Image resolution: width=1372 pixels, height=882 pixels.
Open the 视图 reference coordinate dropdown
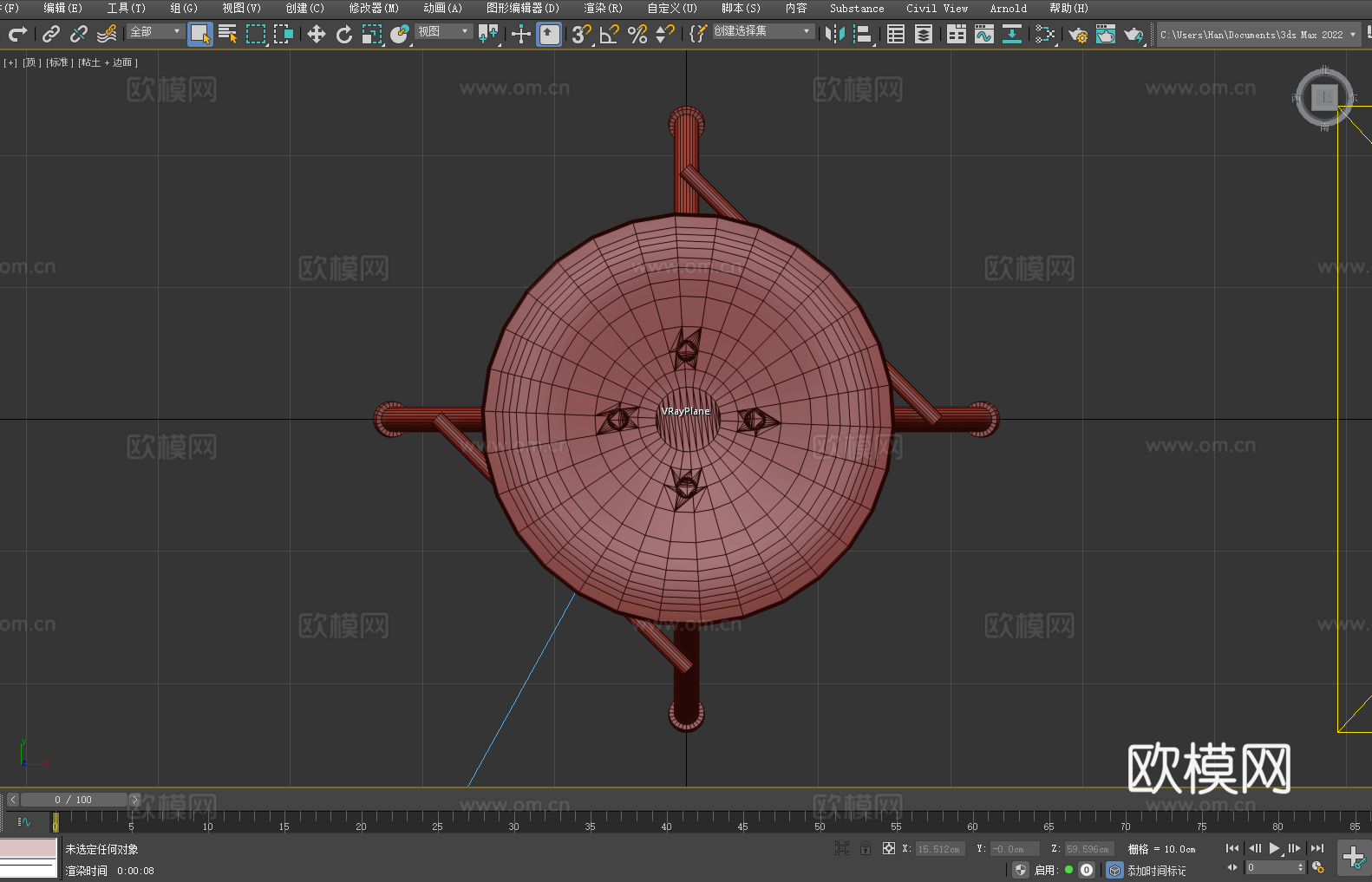[x=443, y=31]
